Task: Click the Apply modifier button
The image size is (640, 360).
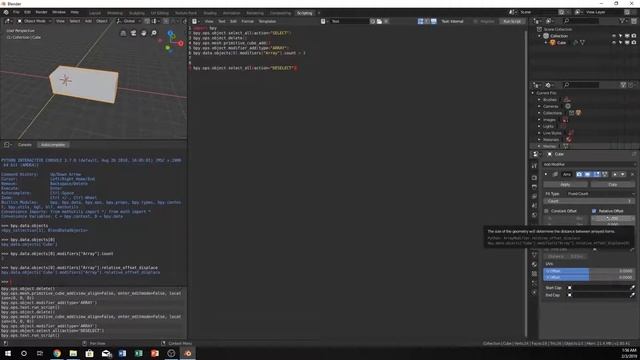Action: (x=565, y=184)
